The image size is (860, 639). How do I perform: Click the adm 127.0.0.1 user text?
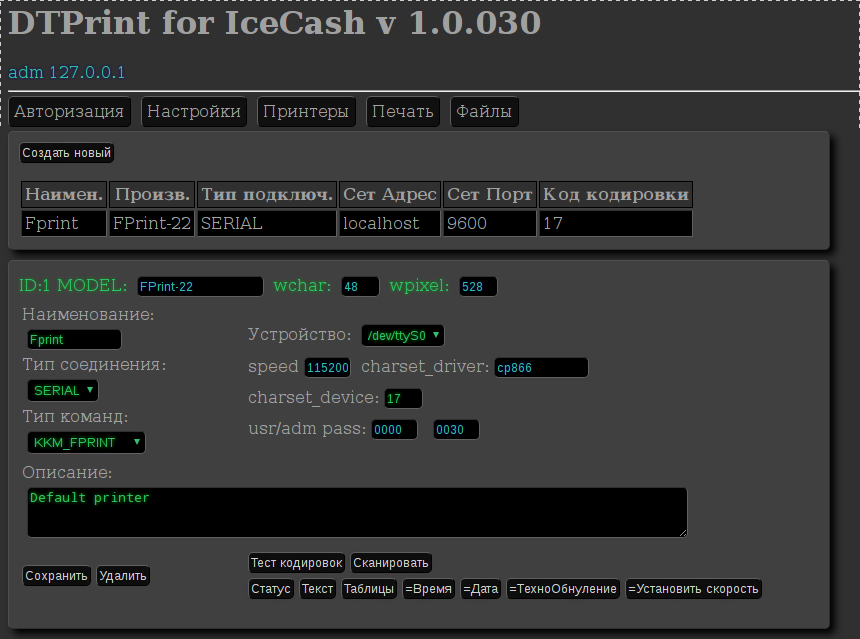[x=66, y=72]
